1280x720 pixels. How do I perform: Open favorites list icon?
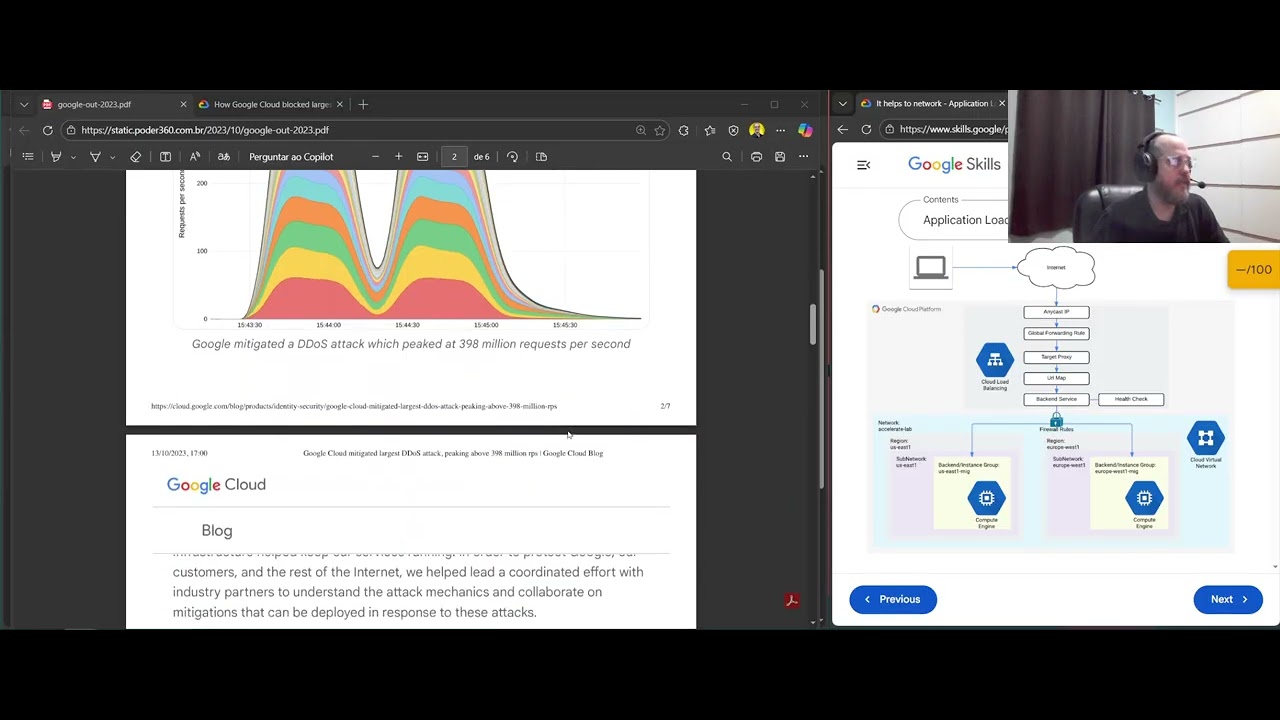point(710,130)
